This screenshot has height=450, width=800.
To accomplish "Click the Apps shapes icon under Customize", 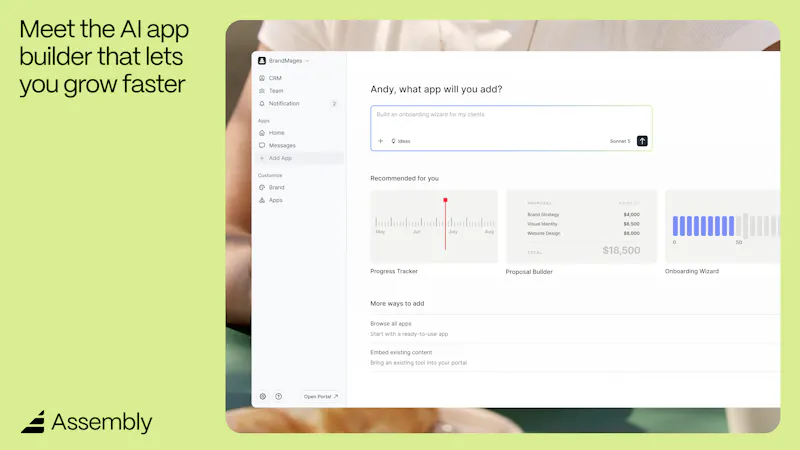I will click(262, 200).
